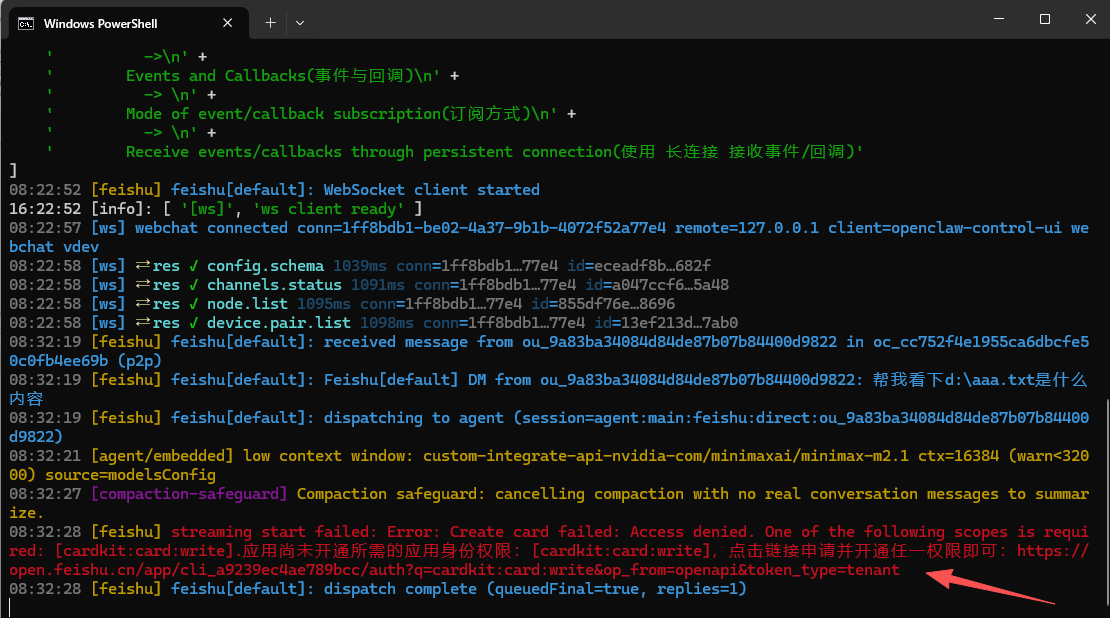Click 'id=eceadf8b…682f' text
Image resolution: width=1110 pixels, height=618 pixels.
click(639, 266)
